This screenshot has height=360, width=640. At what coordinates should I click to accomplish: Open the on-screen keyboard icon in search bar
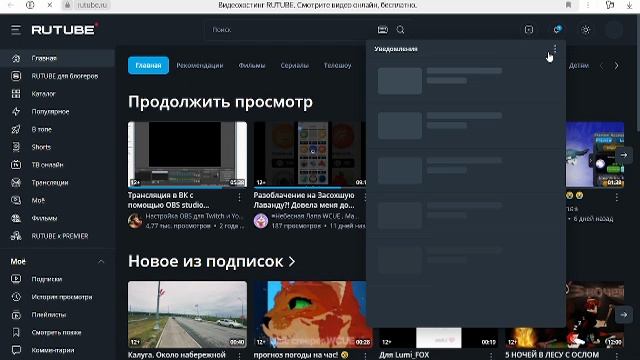[x=382, y=30]
